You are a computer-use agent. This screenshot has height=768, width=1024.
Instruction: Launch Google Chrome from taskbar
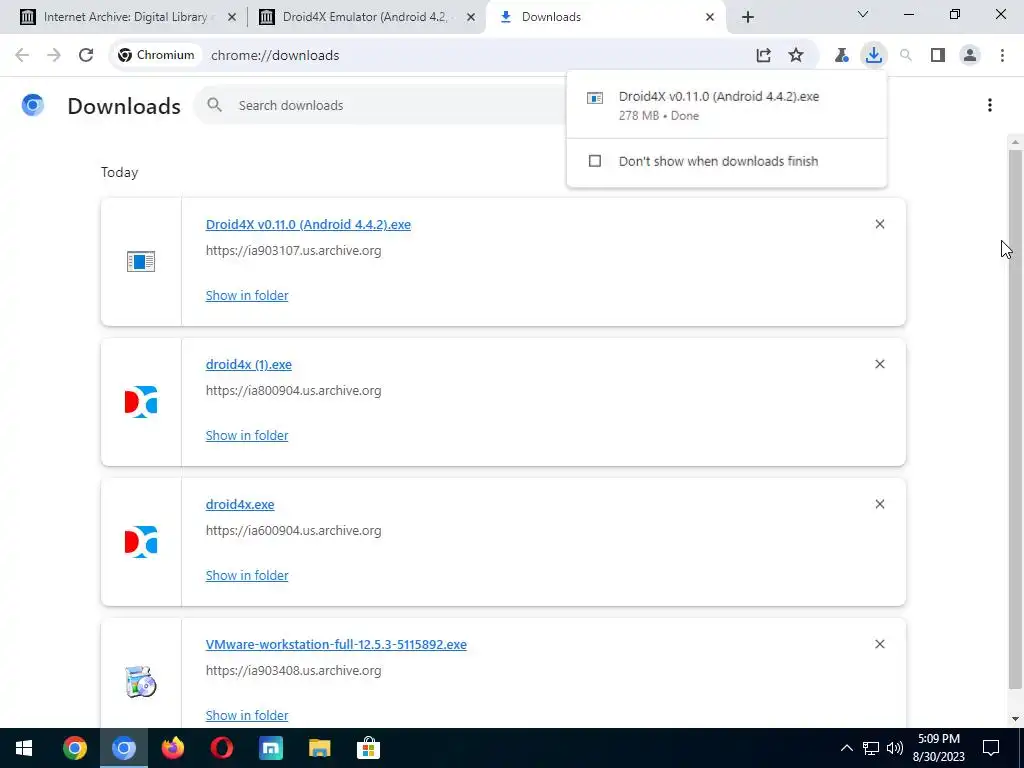(x=74, y=748)
